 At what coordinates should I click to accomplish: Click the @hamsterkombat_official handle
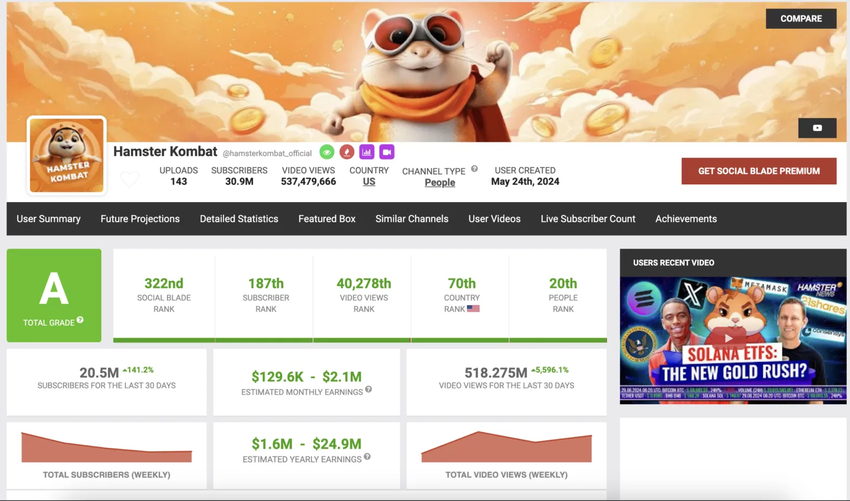click(267, 153)
